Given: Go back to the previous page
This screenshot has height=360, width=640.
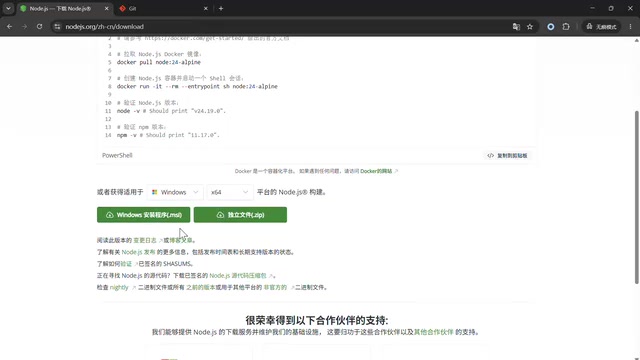Looking at the screenshot, I should pyautogui.click(x=9, y=27).
